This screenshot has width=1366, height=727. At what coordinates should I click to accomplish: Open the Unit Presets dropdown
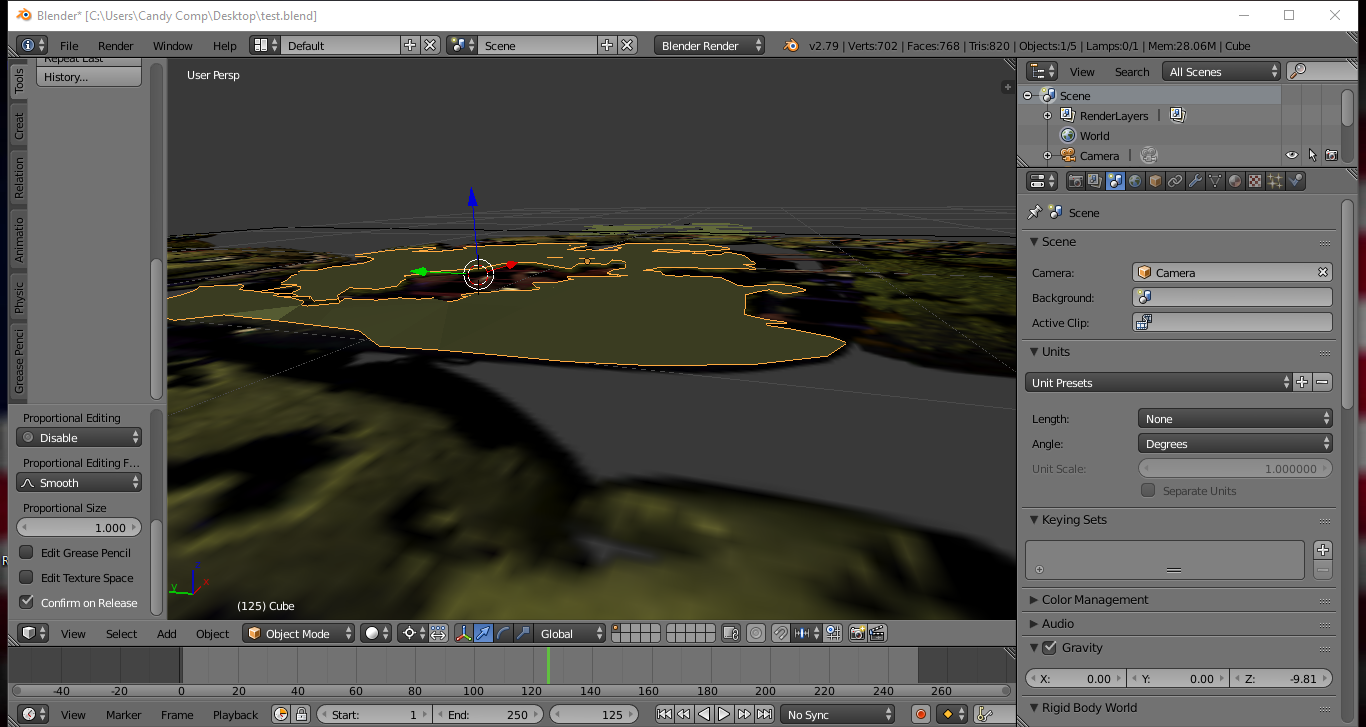(x=1159, y=382)
